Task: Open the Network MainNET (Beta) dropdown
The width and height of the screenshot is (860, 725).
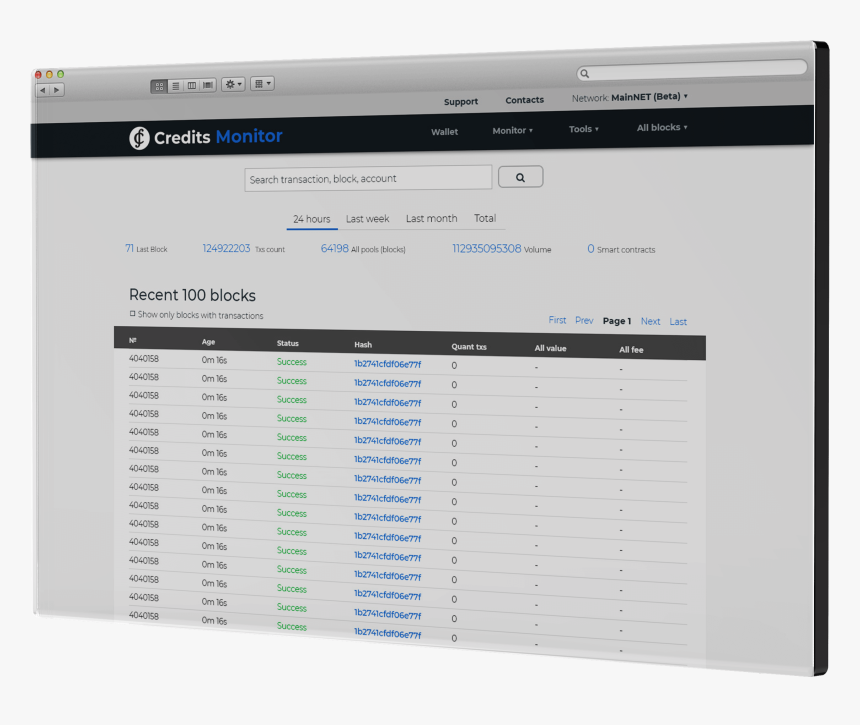Action: (x=630, y=97)
